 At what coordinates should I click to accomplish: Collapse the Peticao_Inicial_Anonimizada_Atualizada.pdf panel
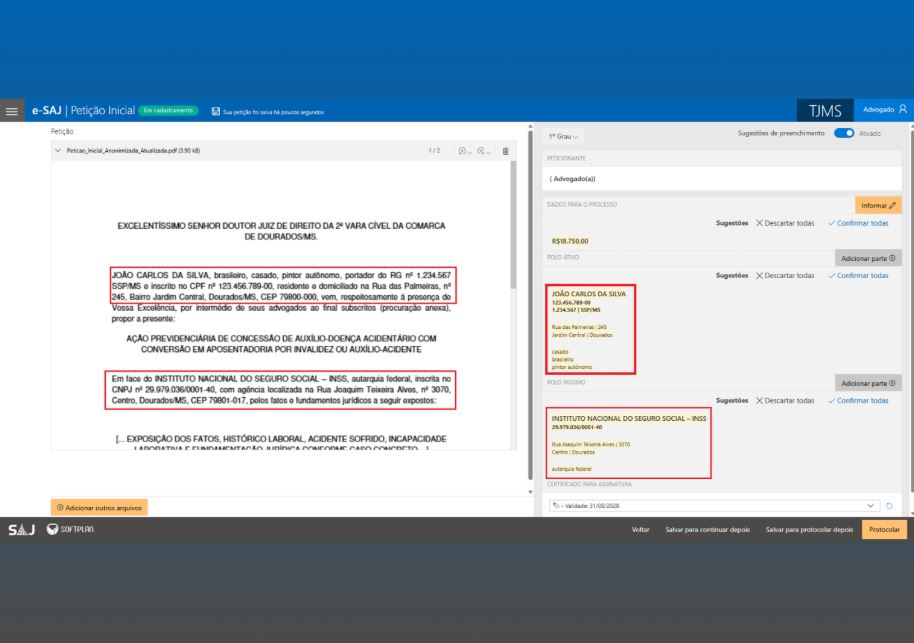[x=58, y=152]
